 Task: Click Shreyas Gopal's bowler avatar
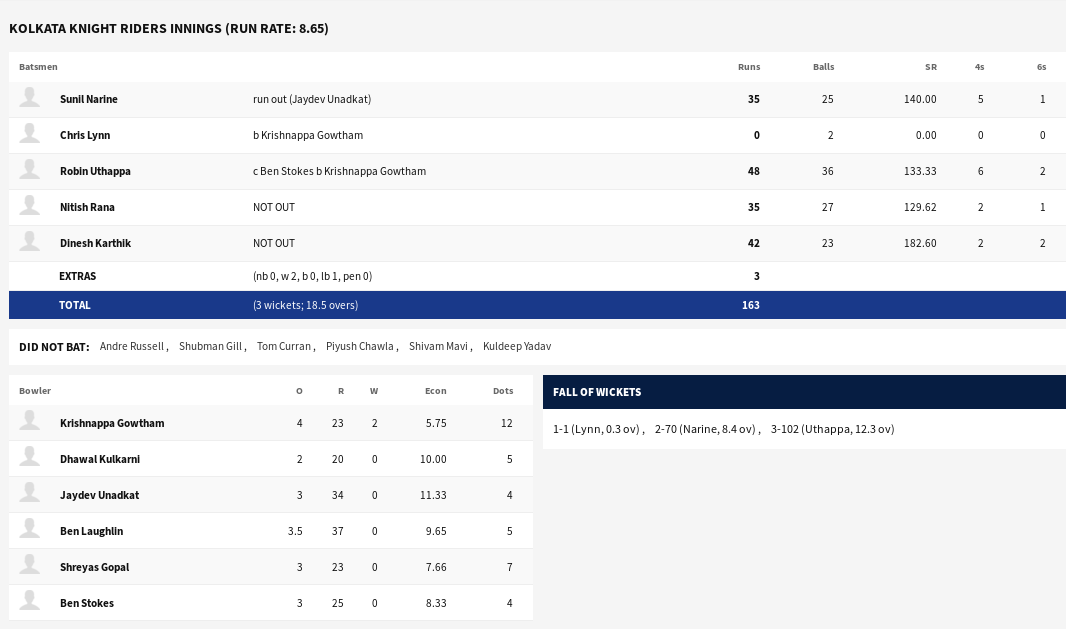(x=29, y=565)
